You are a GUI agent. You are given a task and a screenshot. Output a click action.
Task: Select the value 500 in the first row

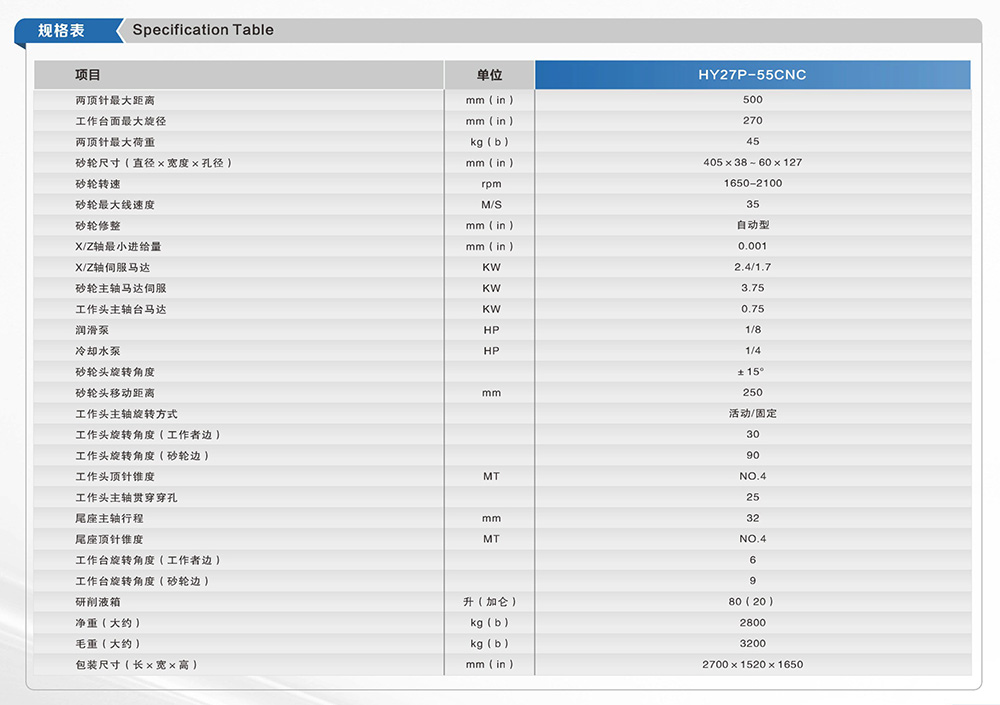click(752, 100)
